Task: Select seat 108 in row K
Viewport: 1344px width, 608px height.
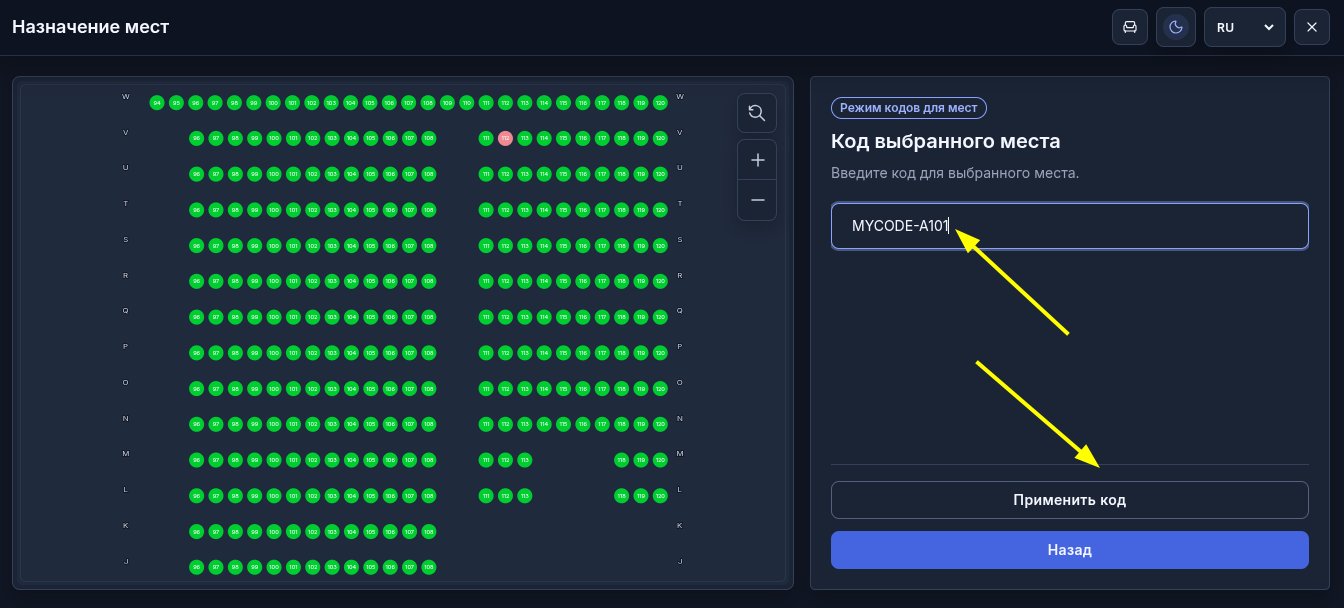Action: [x=428, y=532]
